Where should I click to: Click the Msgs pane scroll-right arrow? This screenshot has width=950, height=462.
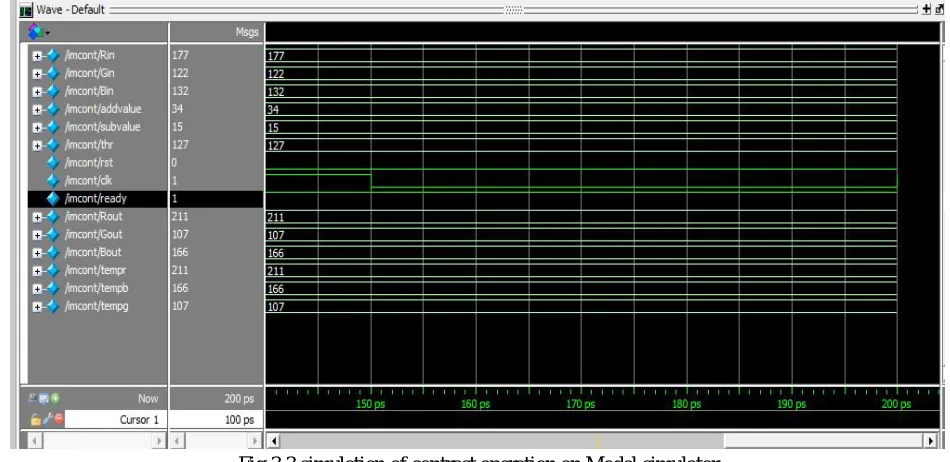(255, 440)
